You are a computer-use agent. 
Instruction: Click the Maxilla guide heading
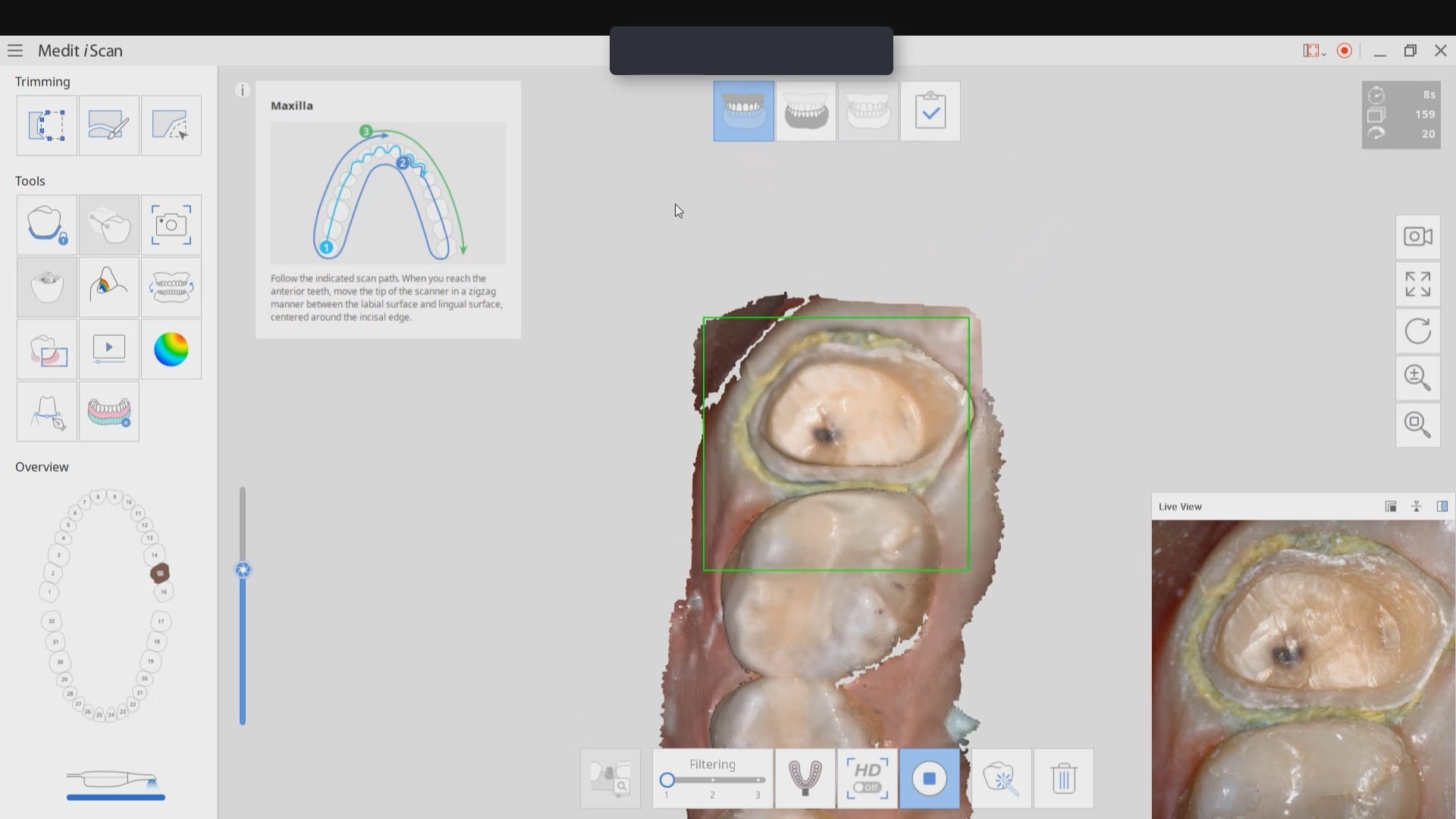[x=292, y=105]
